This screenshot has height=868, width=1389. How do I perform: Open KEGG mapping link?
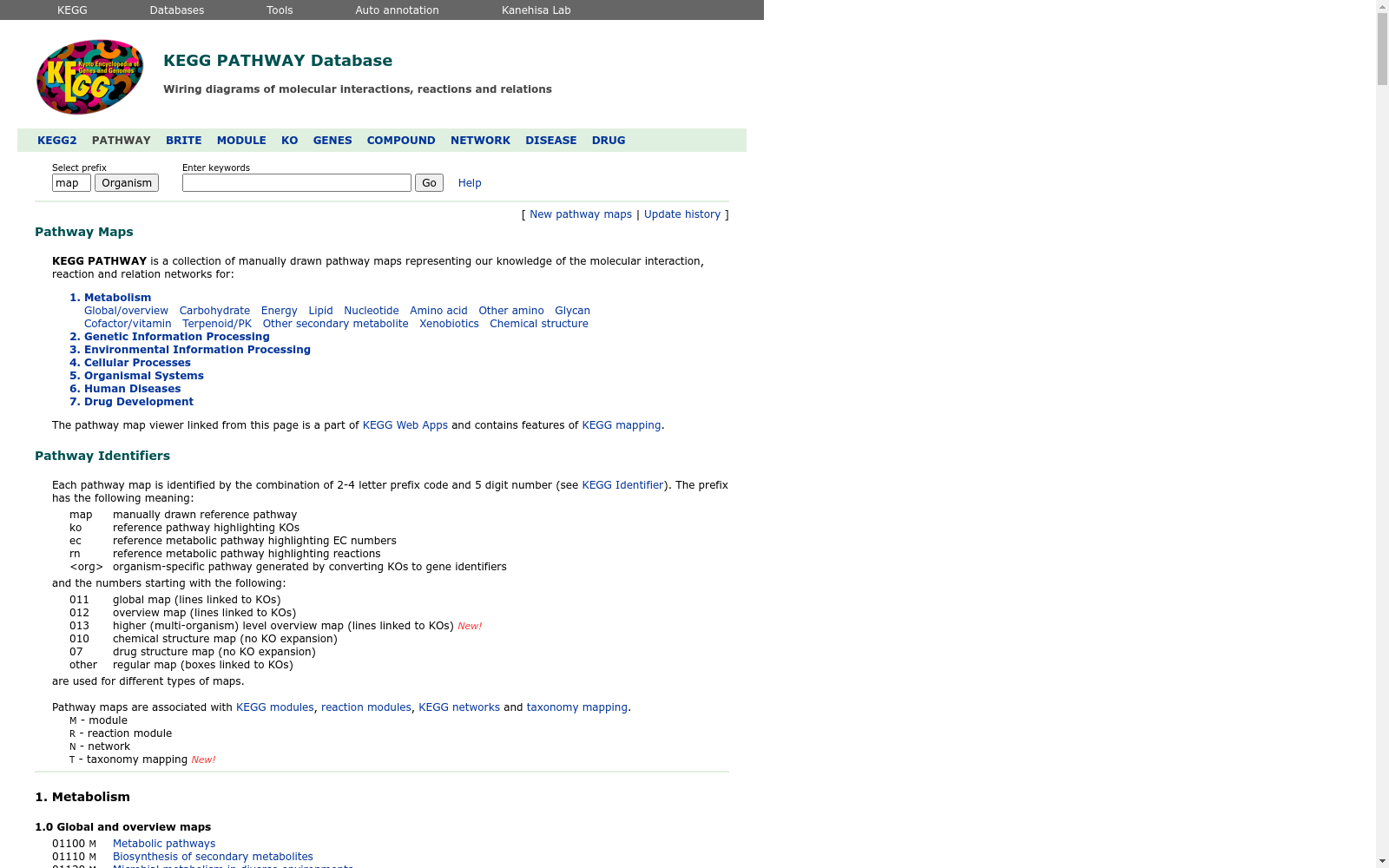[x=622, y=425]
